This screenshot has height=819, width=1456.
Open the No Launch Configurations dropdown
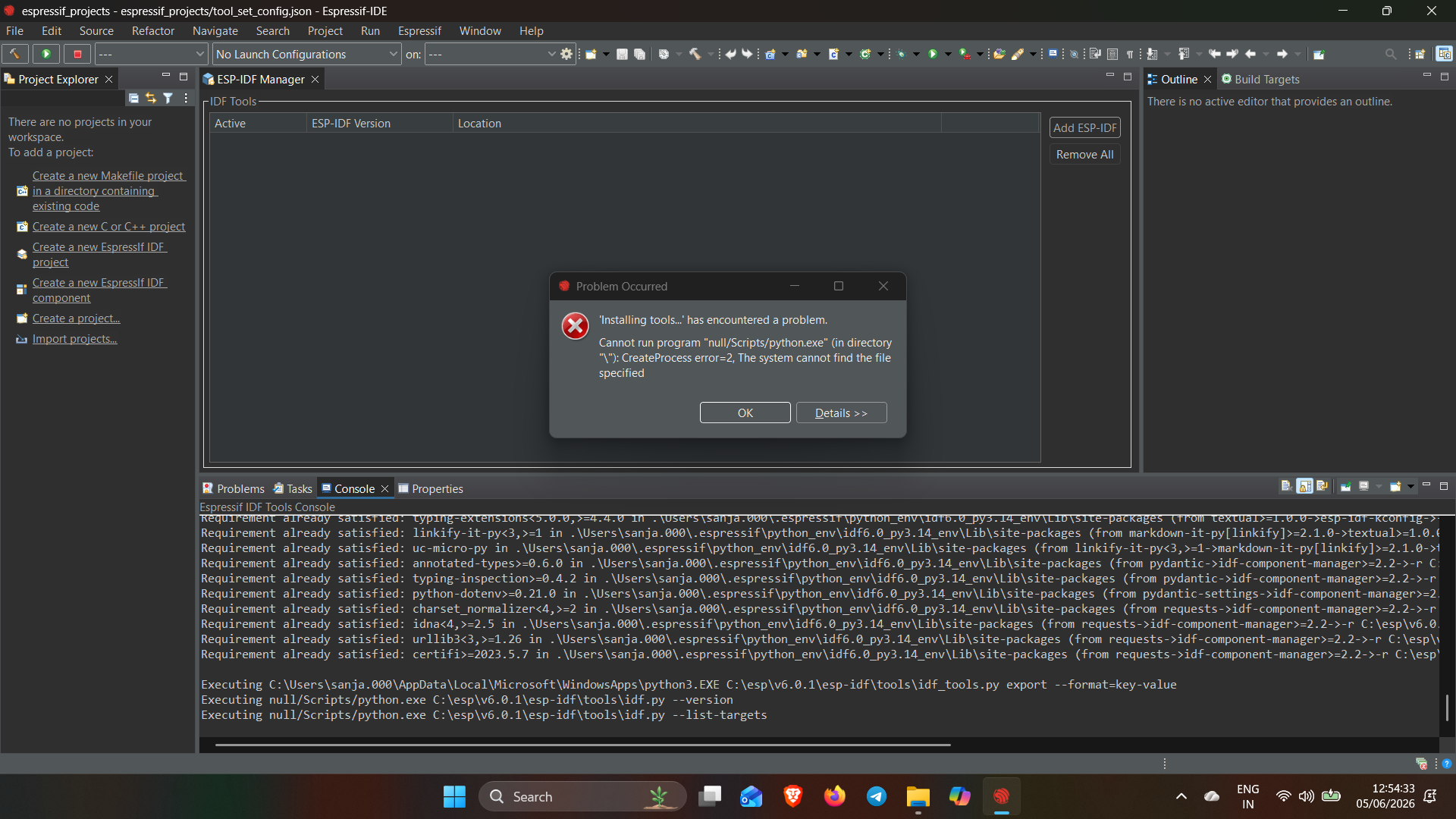point(306,54)
